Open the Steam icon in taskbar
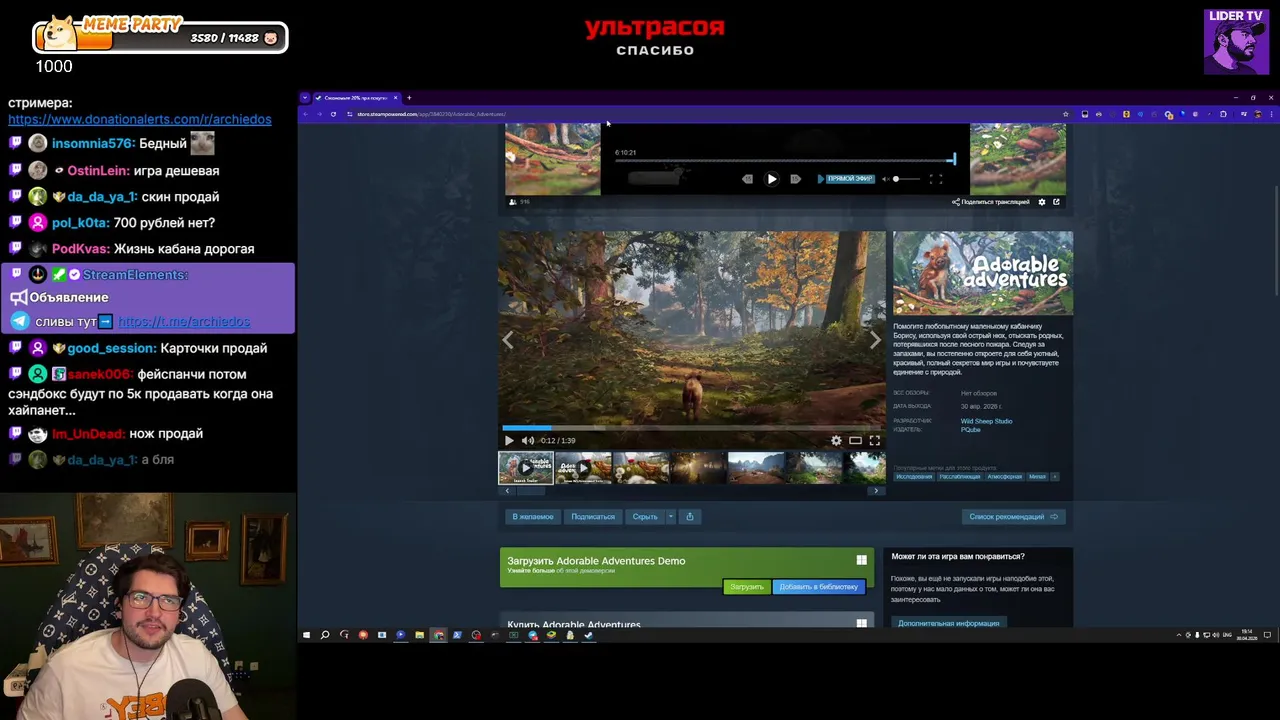The width and height of the screenshot is (1280, 720). pos(589,635)
